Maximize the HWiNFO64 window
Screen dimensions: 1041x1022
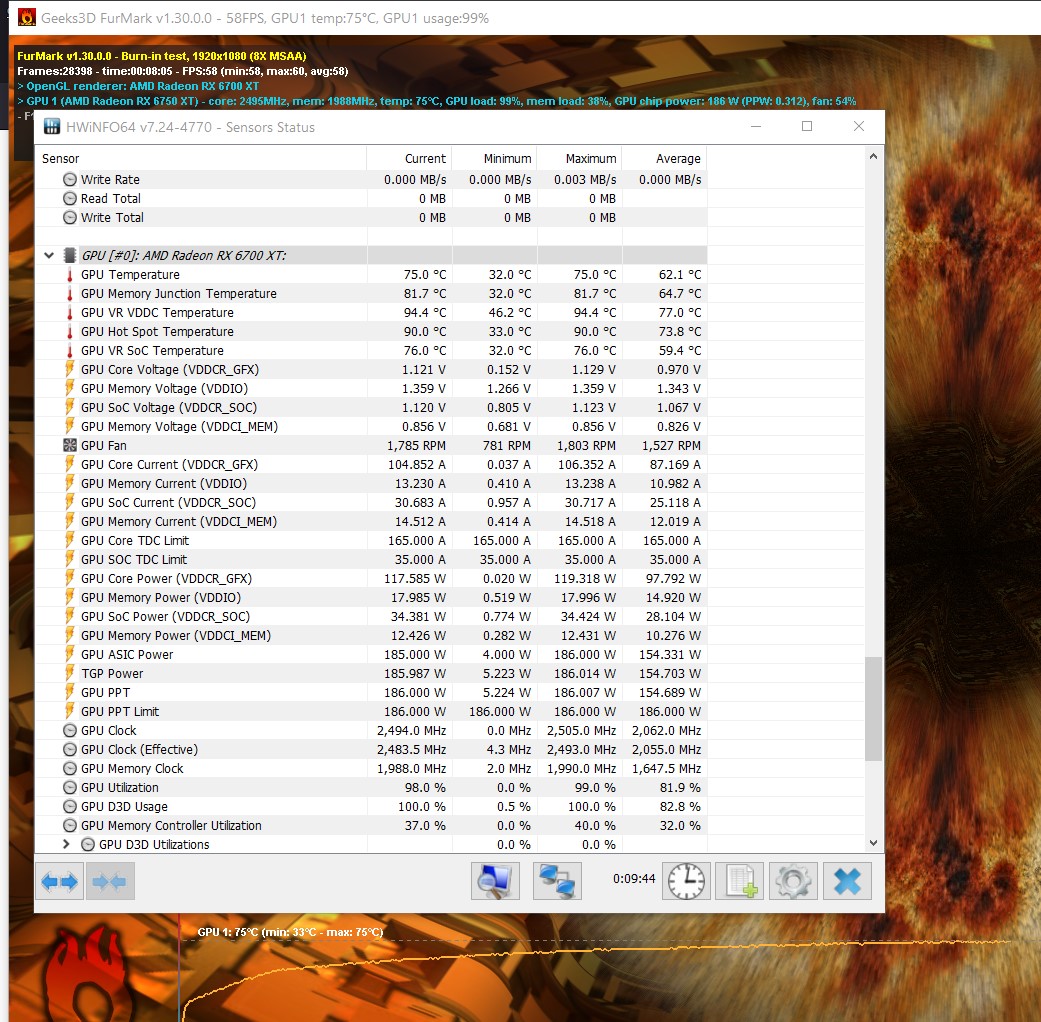point(807,126)
